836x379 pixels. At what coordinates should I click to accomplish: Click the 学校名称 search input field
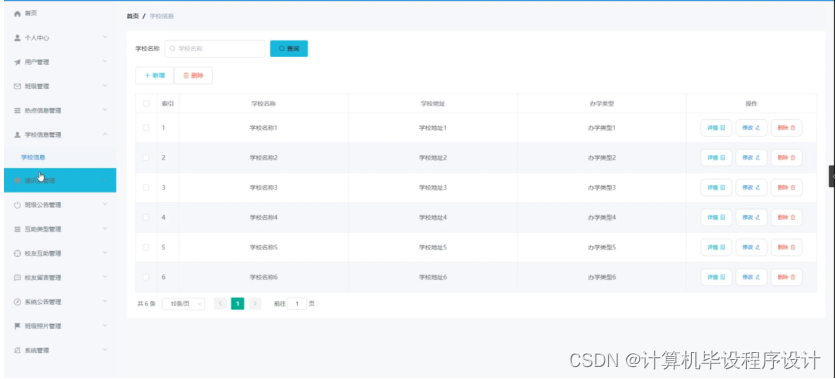tap(215, 49)
